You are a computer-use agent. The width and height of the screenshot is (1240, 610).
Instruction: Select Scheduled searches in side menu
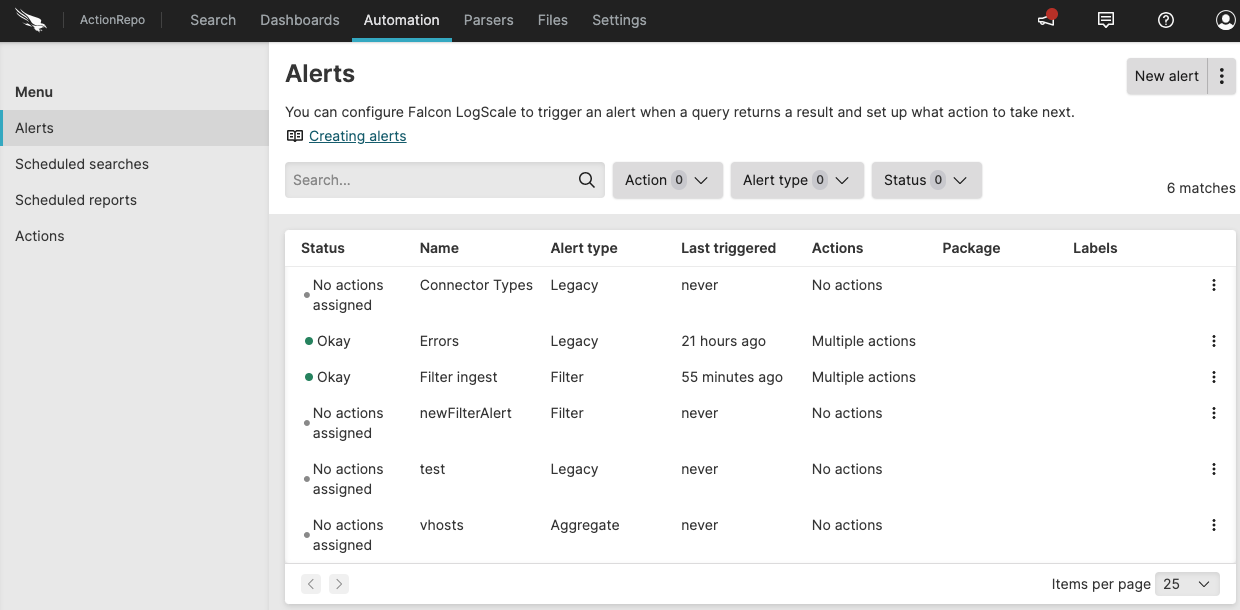[82, 164]
